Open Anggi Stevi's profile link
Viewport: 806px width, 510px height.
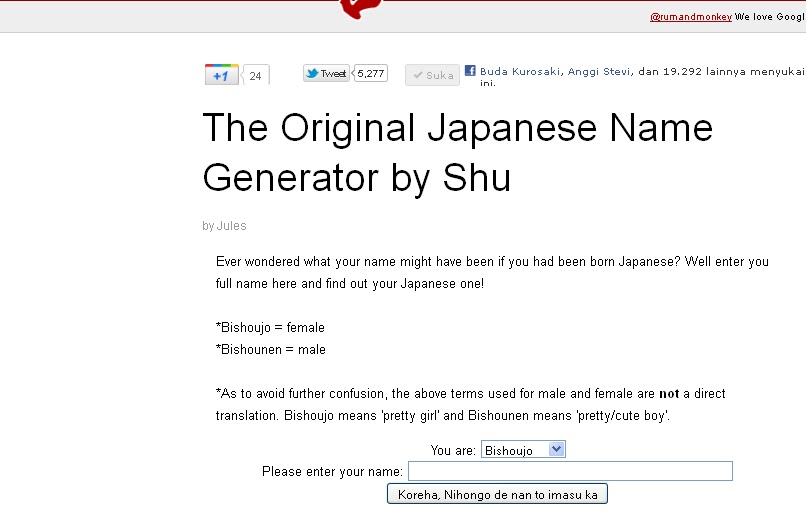[599, 71]
